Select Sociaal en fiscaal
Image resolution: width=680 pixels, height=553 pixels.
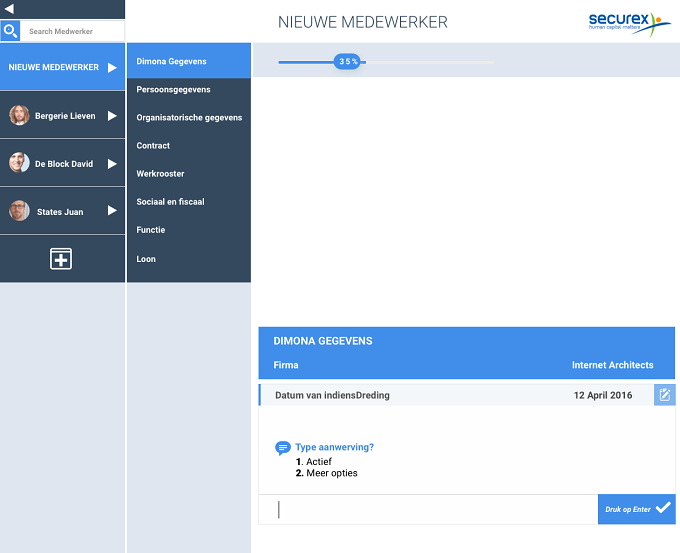click(170, 202)
